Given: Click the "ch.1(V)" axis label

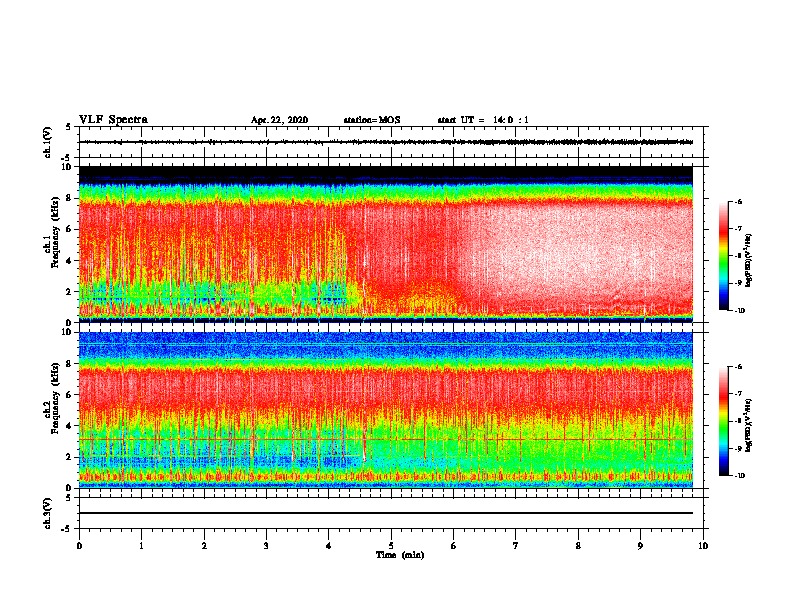Looking at the screenshot, I should pos(47,142).
